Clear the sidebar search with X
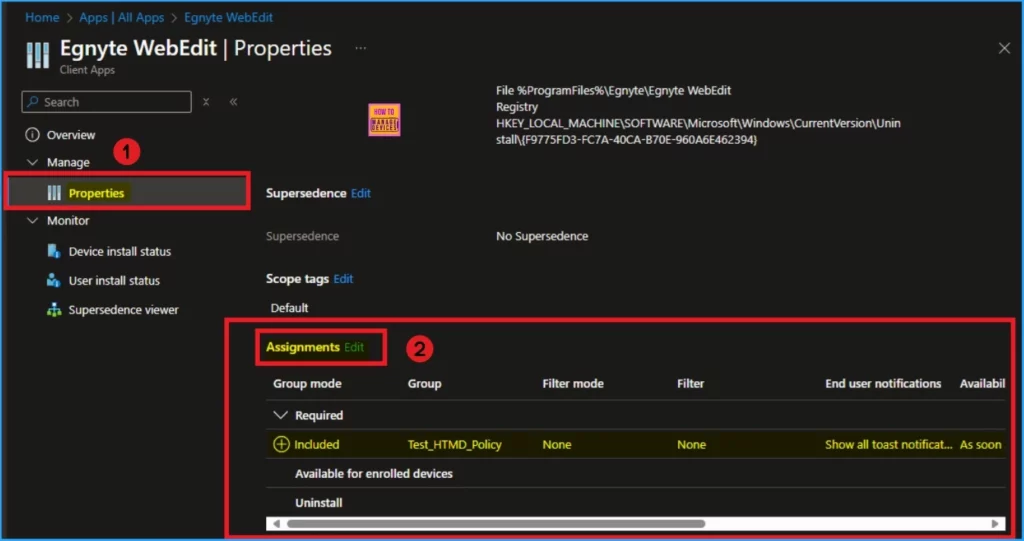This screenshot has width=1024, height=541. pyautogui.click(x=206, y=102)
